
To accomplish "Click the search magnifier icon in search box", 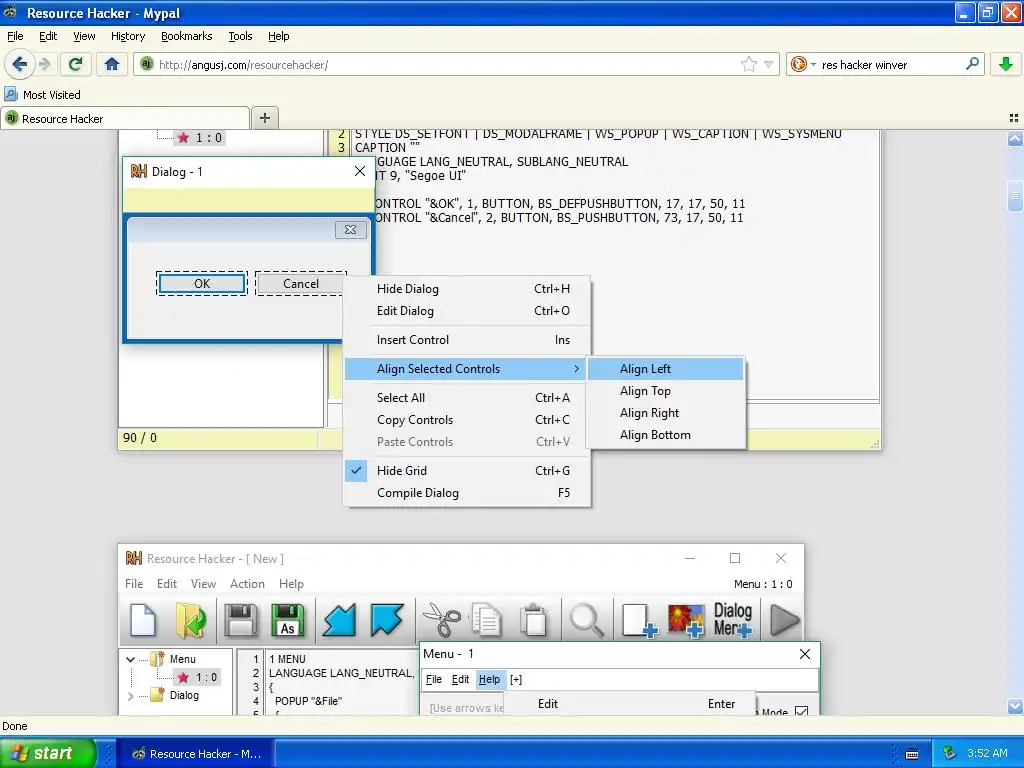I will point(972,64).
